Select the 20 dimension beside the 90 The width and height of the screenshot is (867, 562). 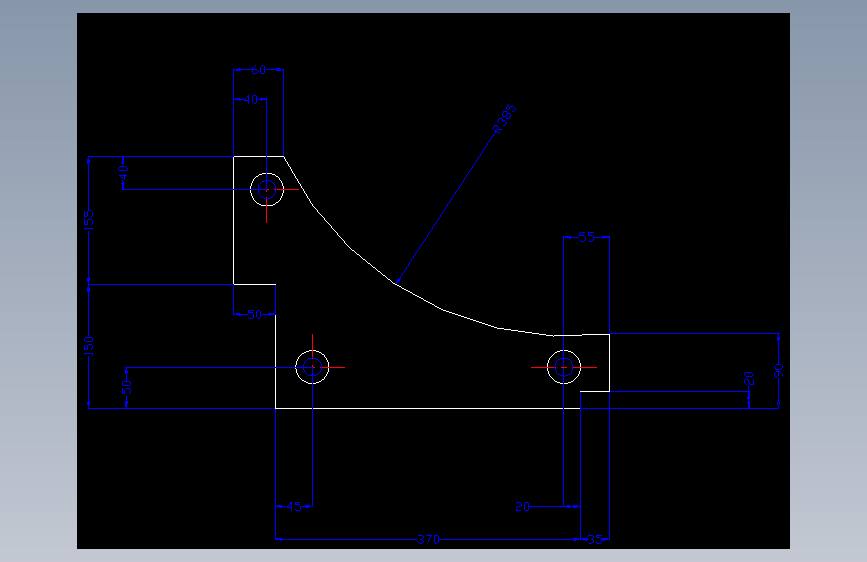point(749,378)
